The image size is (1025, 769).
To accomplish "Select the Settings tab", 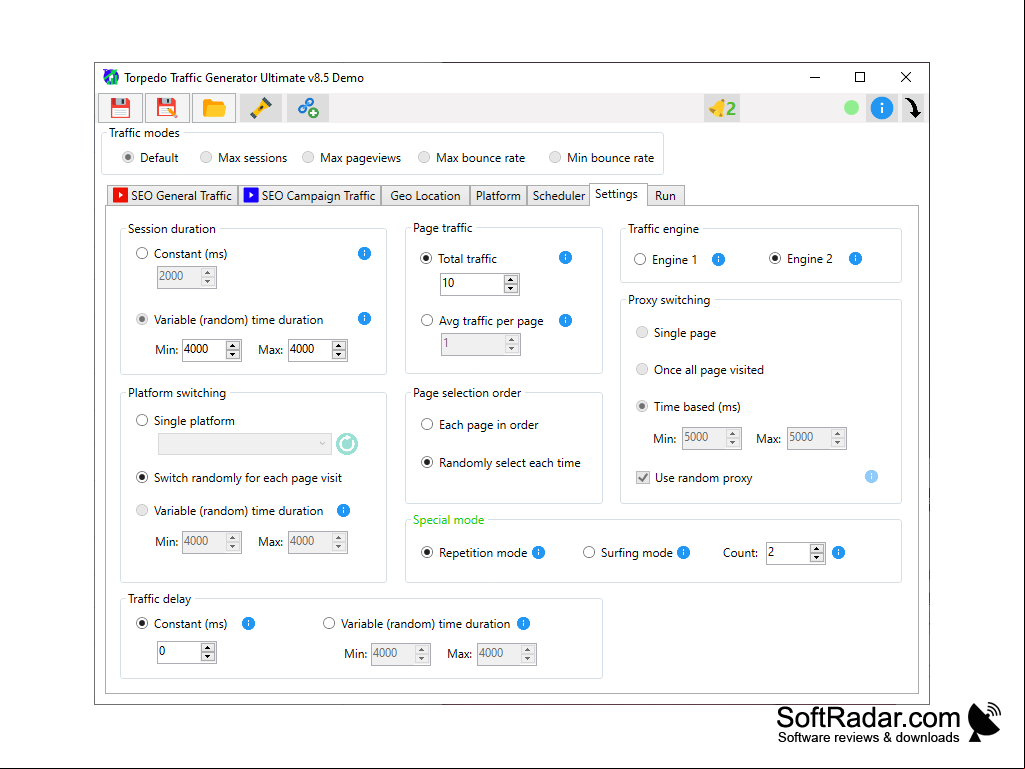I will coord(616,194).
